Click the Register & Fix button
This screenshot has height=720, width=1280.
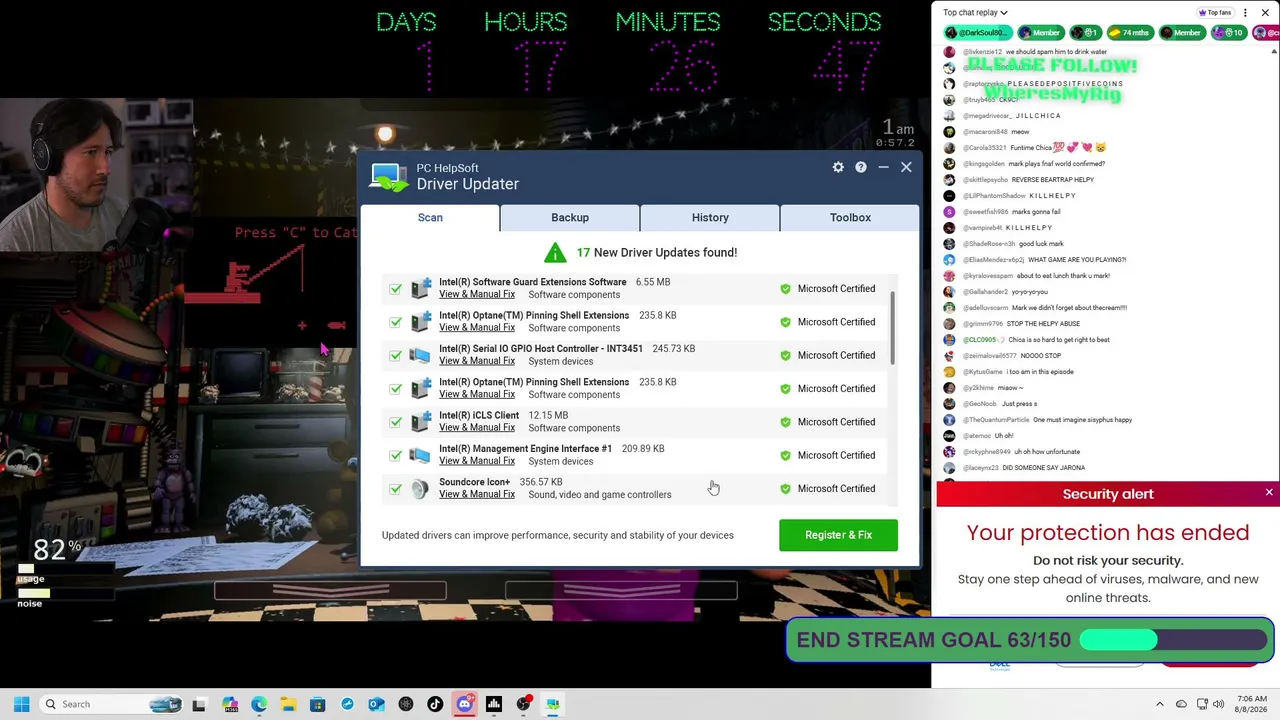[x=838, y=535]
